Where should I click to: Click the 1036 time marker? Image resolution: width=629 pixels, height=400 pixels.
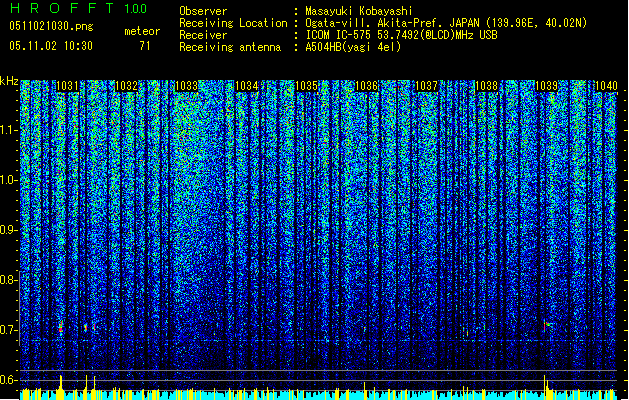(x=367, y=86)
